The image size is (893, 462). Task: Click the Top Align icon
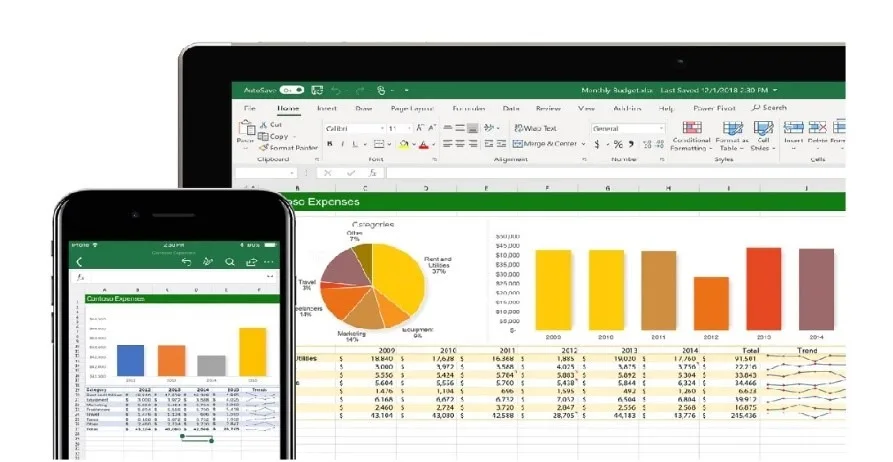(x=448, y=129)
